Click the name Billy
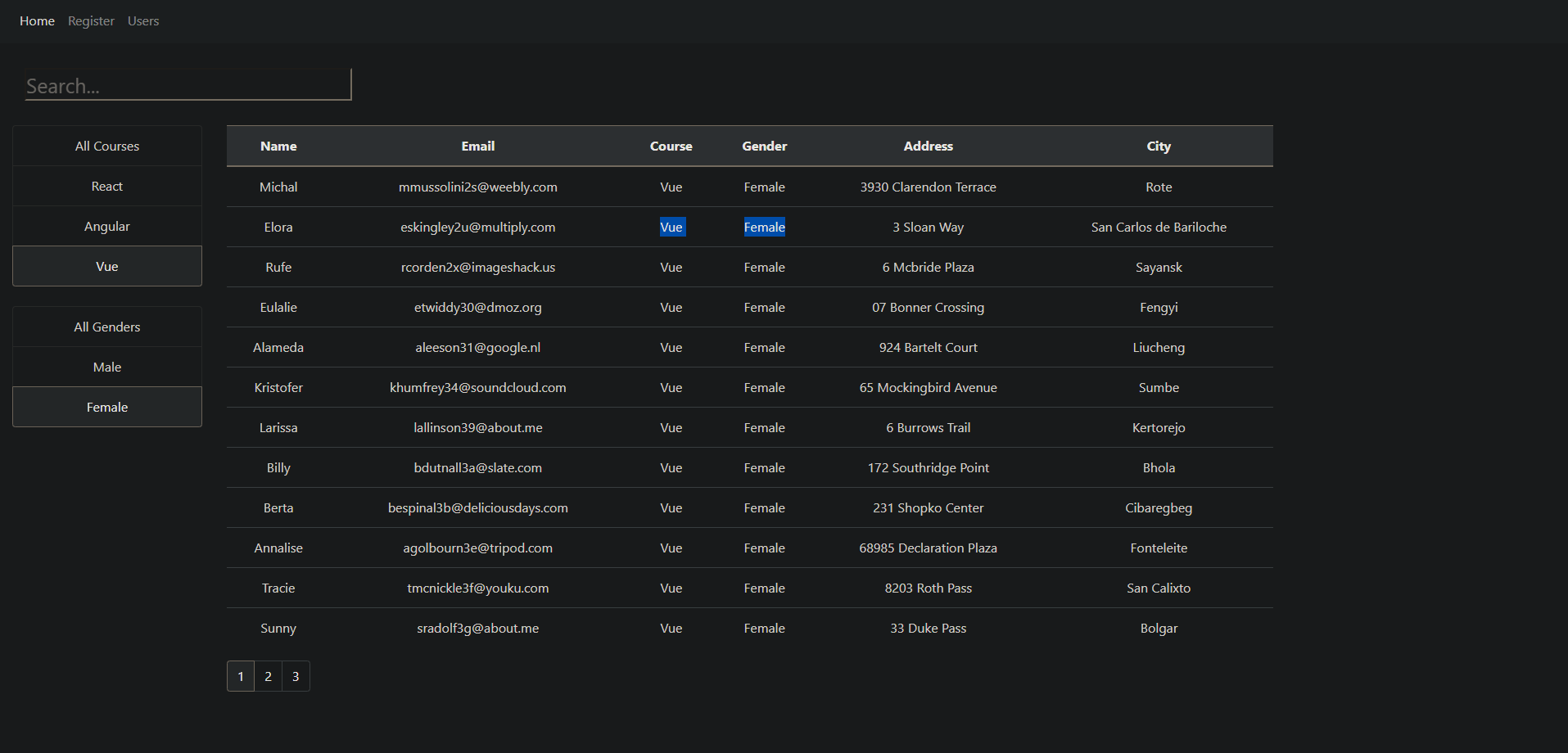The height and width of the screenshot is (753, 1568). 278,468
